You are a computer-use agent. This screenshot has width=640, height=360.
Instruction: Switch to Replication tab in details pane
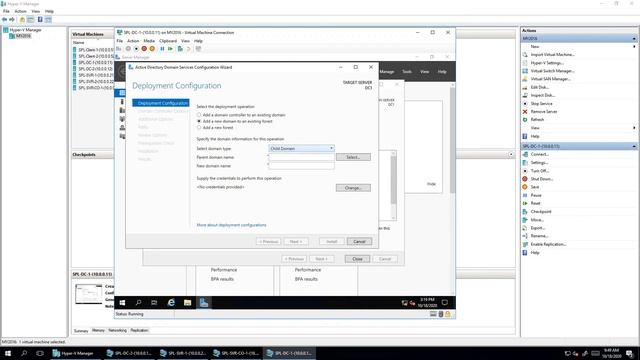139,331
